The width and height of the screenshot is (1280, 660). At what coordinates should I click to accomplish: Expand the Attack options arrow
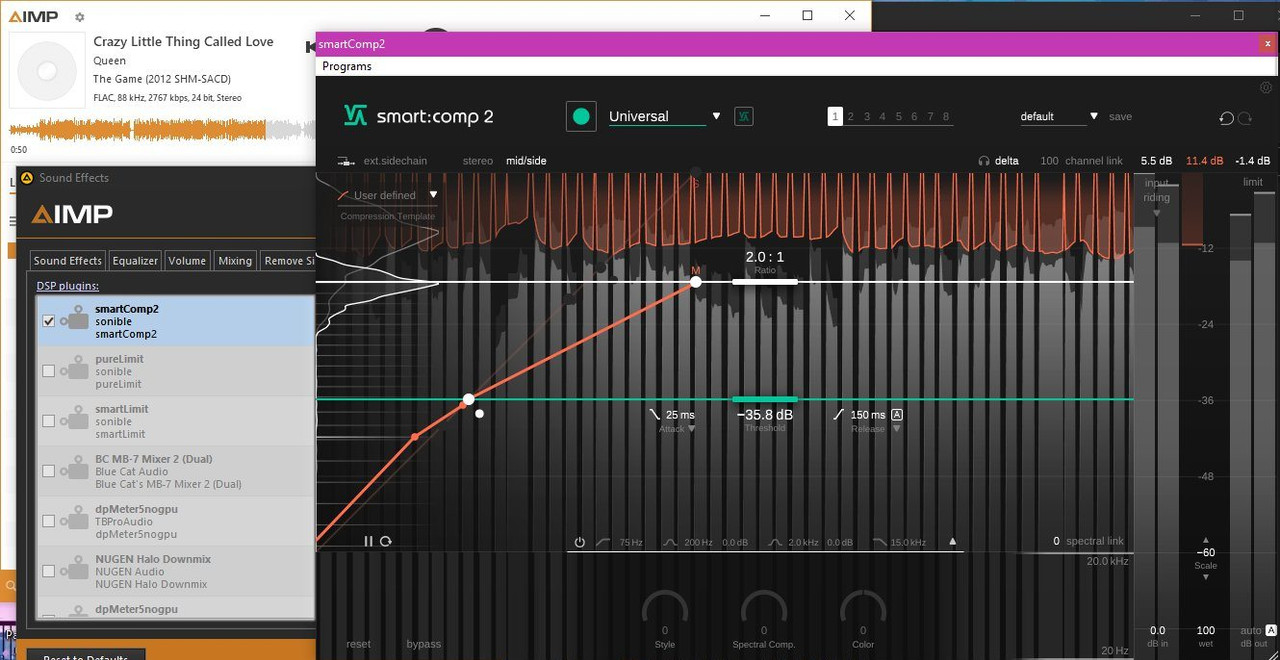(692, 429)
